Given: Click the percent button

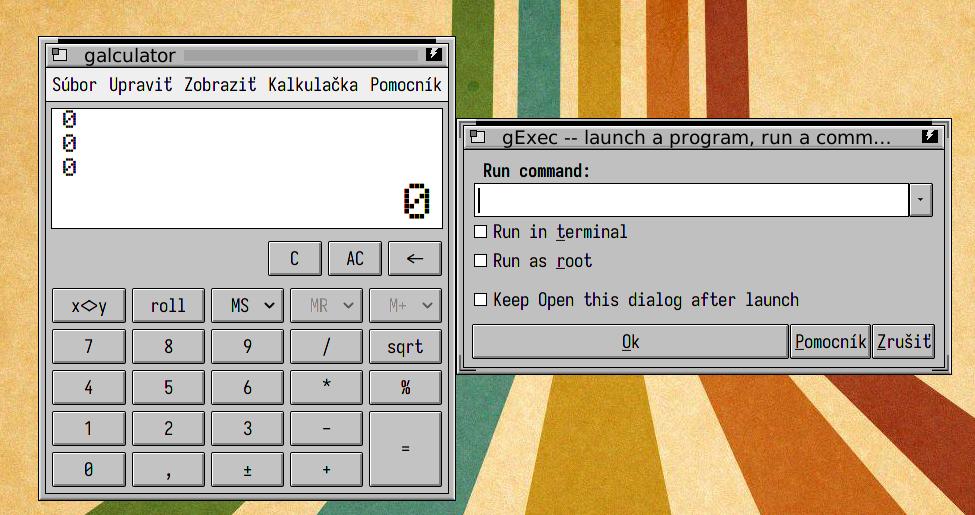Looking at the screenshot, I should pos(405,387).
